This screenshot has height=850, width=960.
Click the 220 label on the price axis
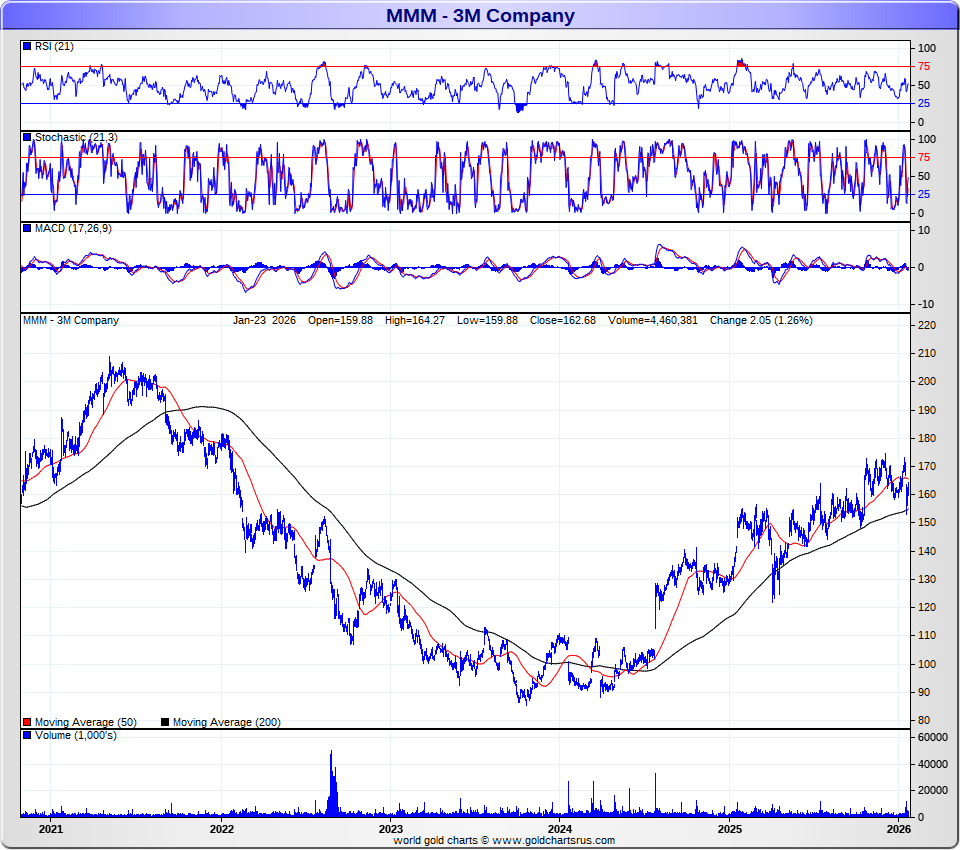click(926, 326)
